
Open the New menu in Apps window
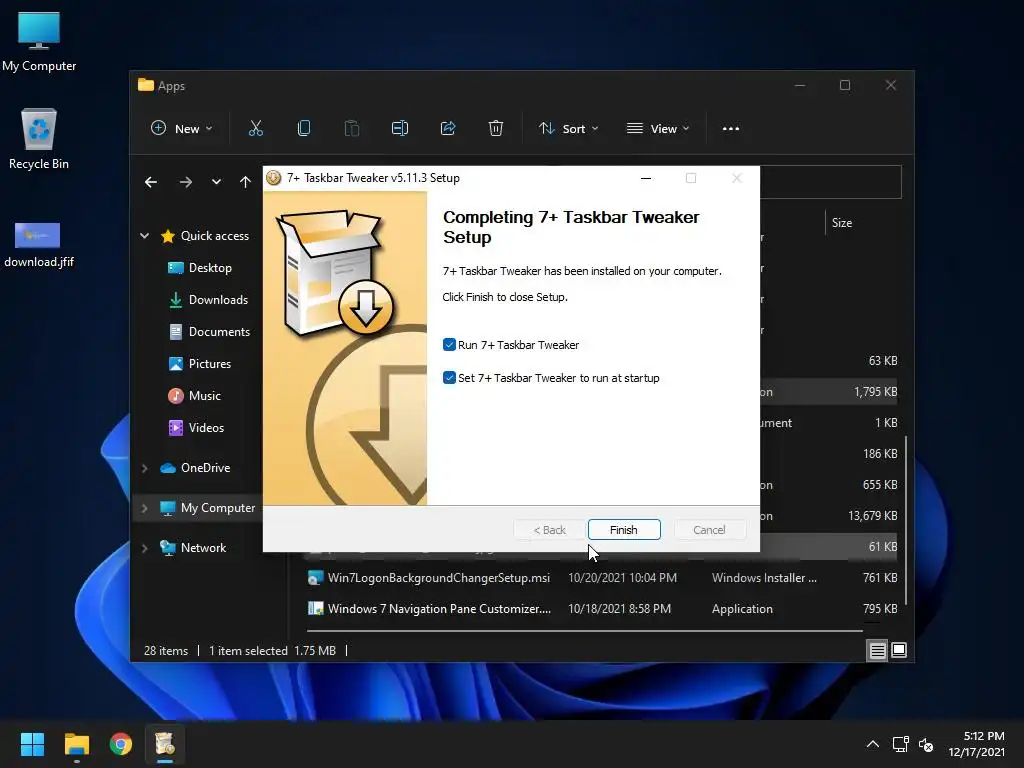click(181, 129)
